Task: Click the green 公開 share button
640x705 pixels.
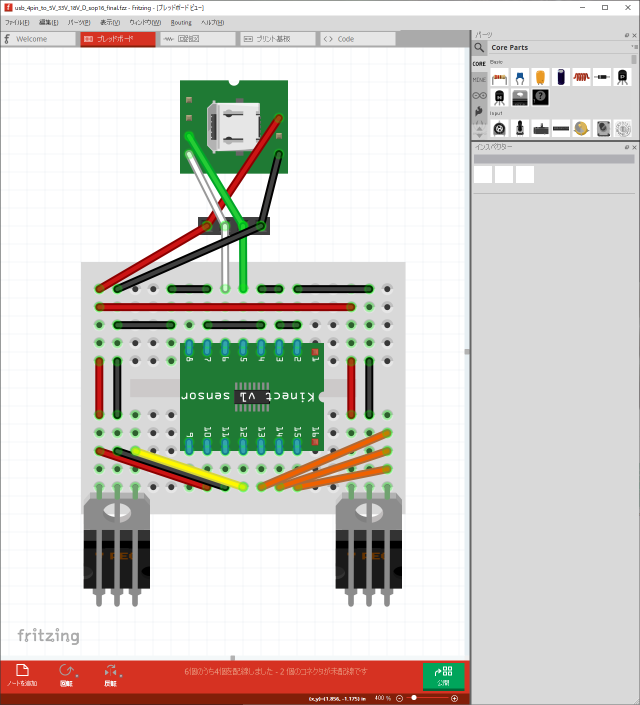Action: [443, 676]
